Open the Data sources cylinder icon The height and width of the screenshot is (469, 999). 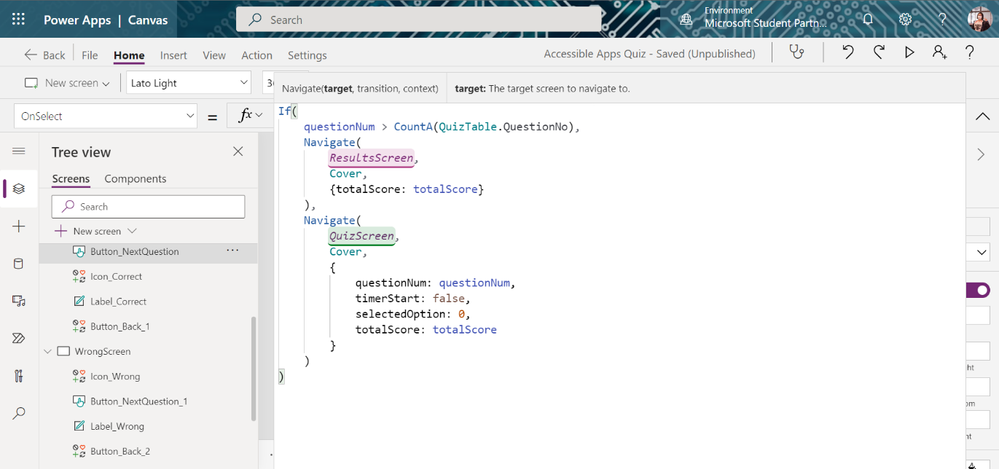pyautogui.click(x=18, y=264)
